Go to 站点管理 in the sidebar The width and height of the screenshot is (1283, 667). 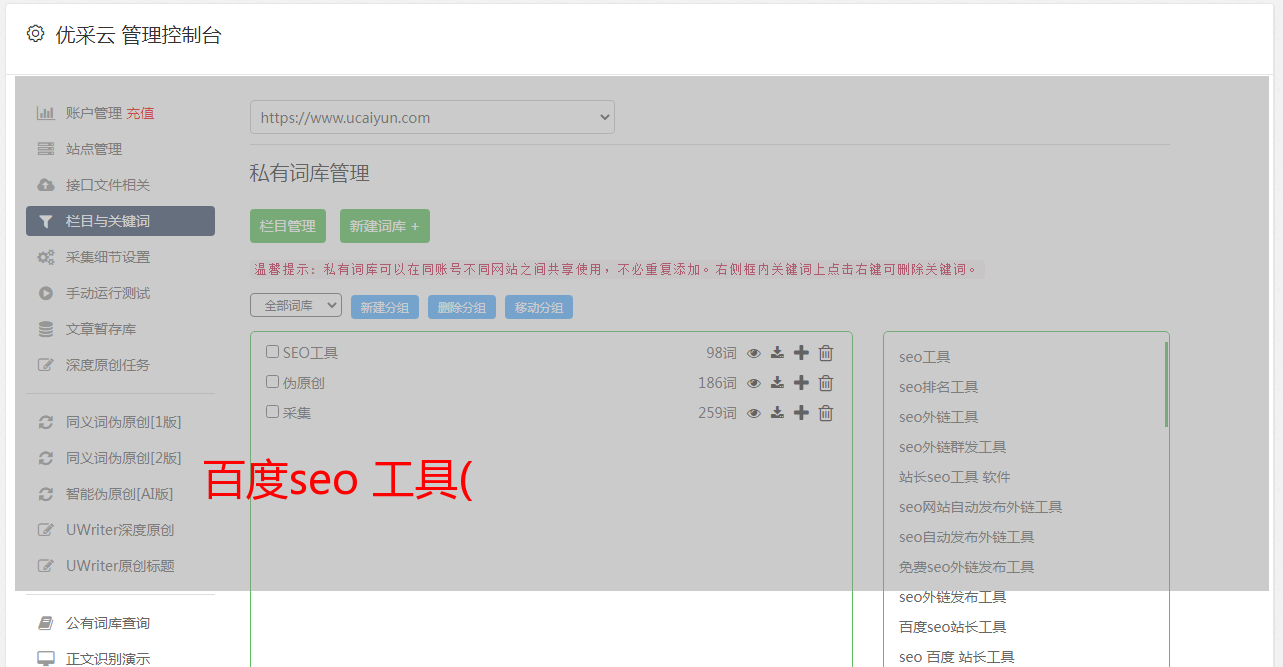point(94,149)
